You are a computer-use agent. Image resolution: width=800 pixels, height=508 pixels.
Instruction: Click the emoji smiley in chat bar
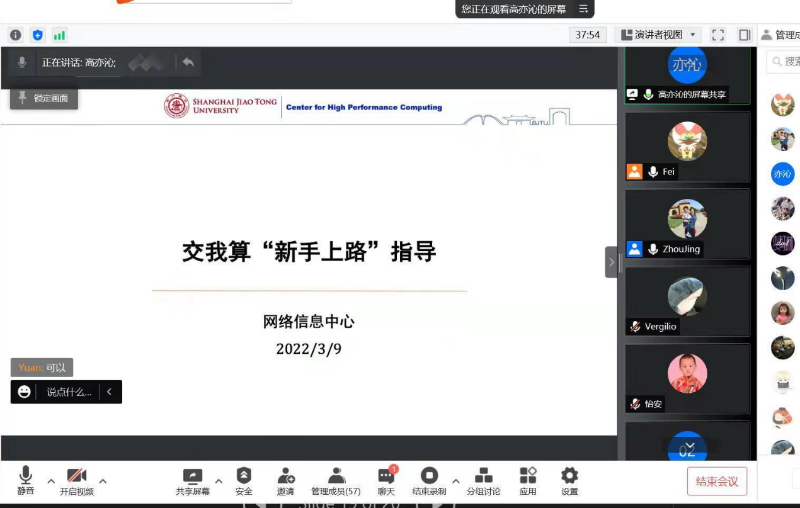point(24,392)
